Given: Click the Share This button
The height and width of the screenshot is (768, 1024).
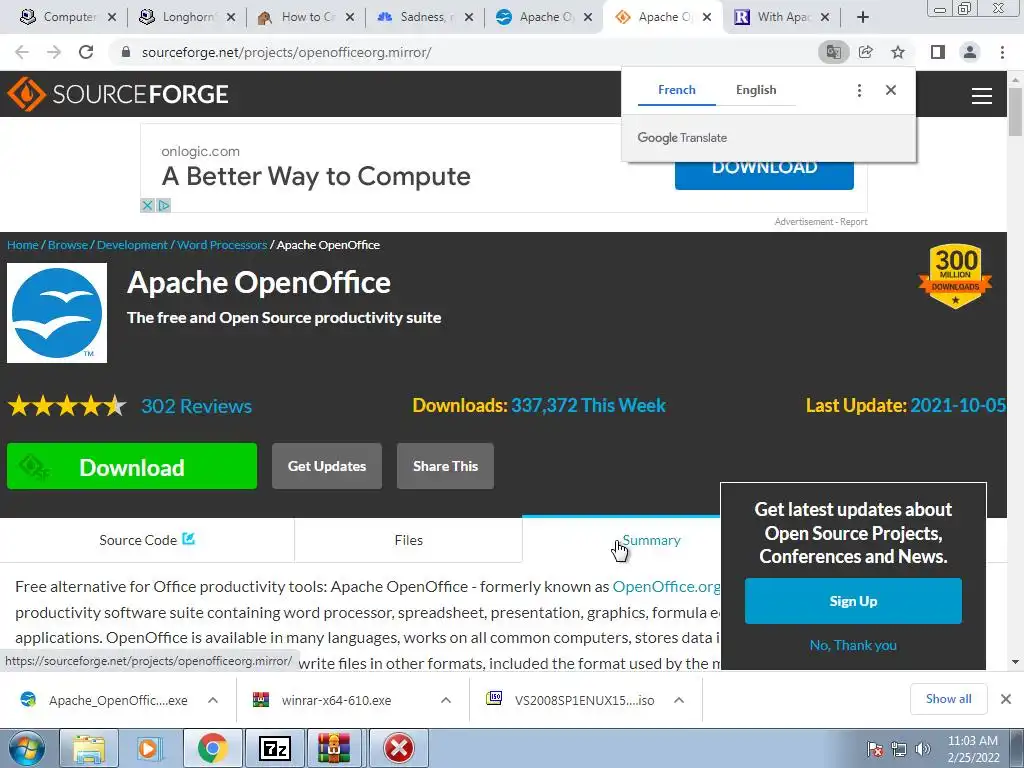Looking at the screenshot, I should click(445, 466).
